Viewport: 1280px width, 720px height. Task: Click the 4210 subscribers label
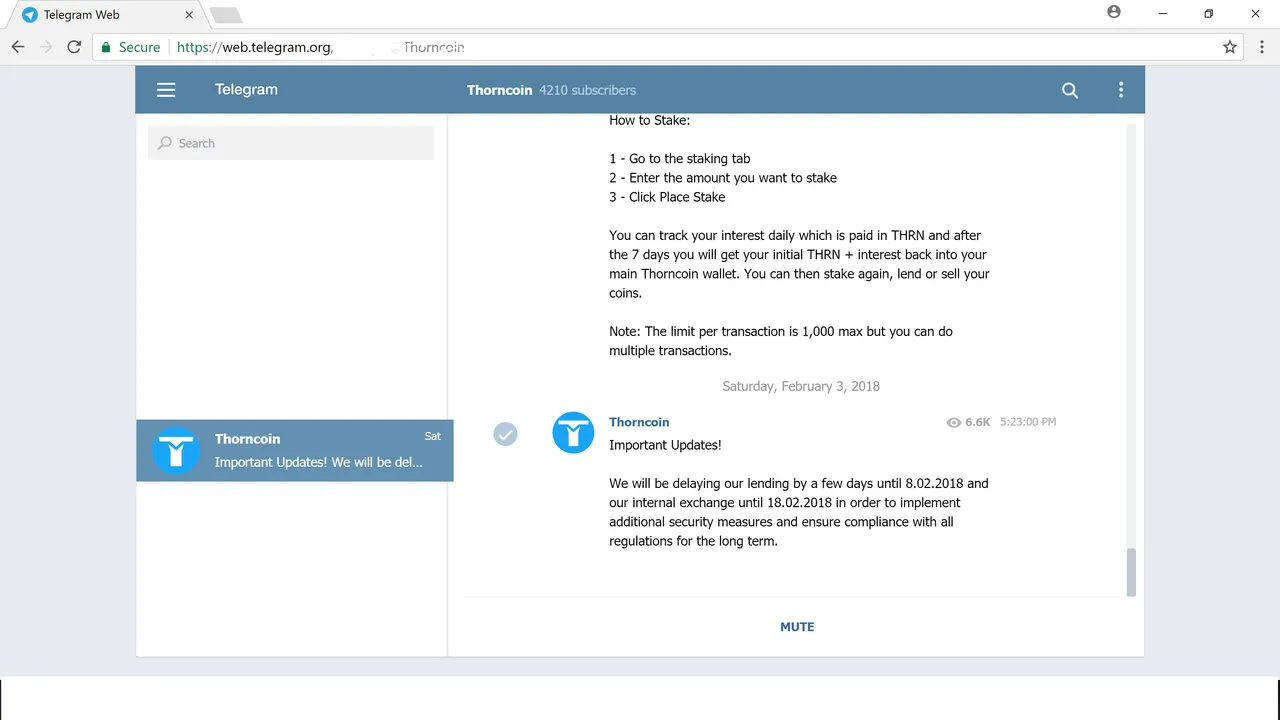coord(587,90)
